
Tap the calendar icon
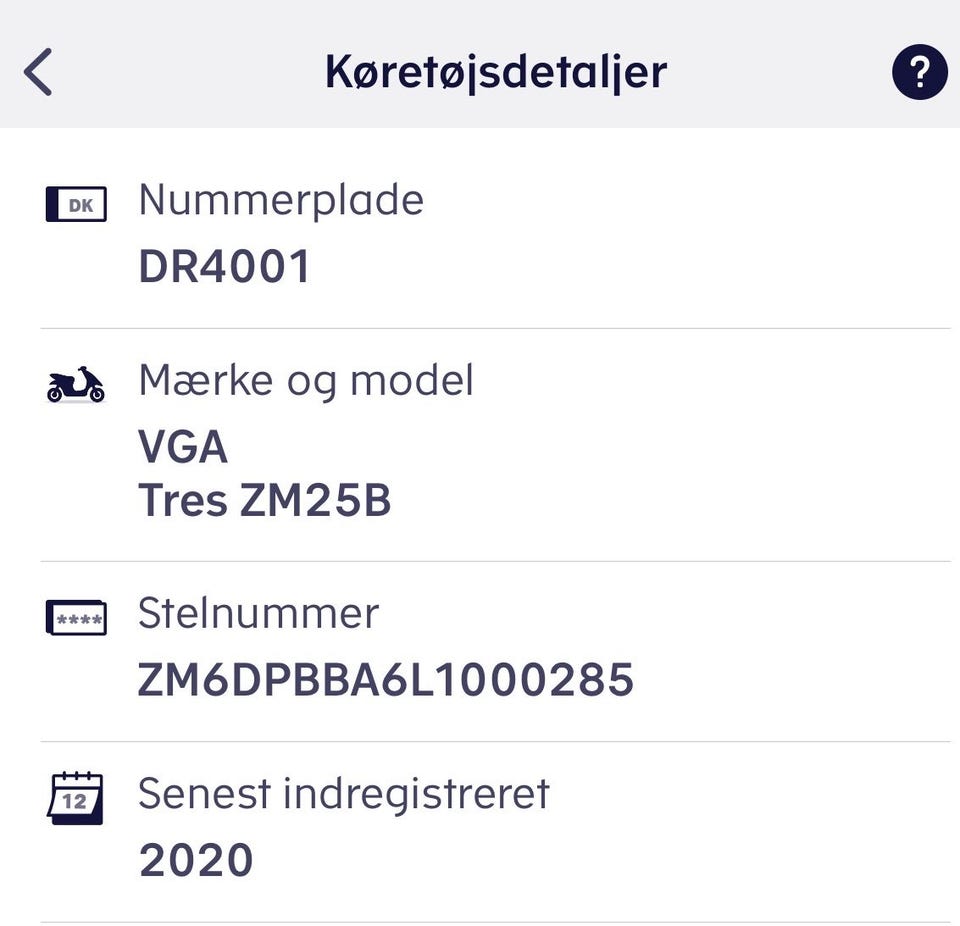pos(76,798)
